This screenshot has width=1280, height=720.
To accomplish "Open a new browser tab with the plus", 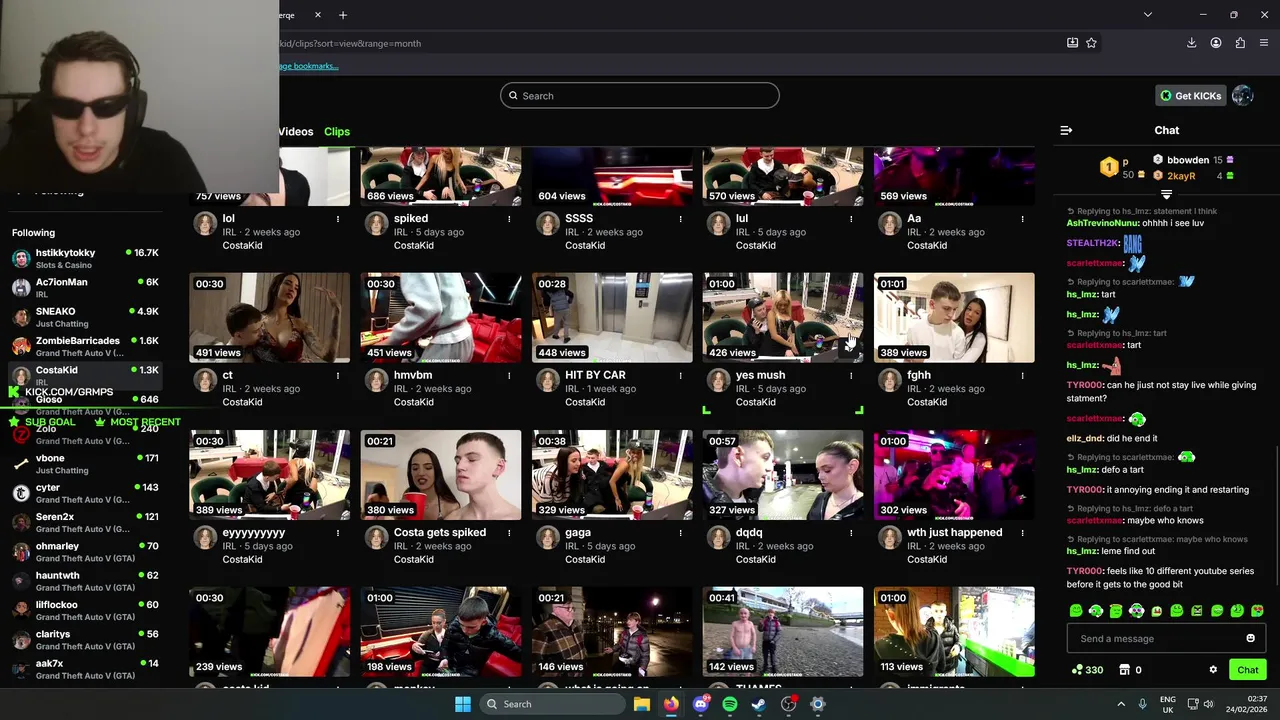I will tap(343, 15).
